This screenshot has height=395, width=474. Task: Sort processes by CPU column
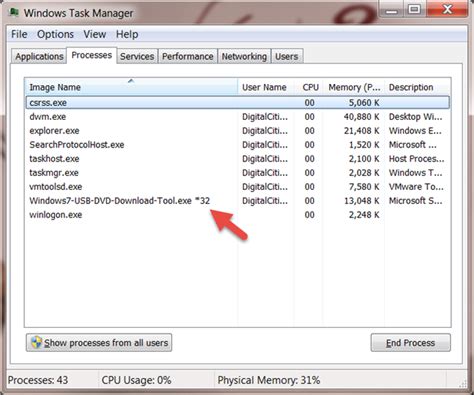309,87
